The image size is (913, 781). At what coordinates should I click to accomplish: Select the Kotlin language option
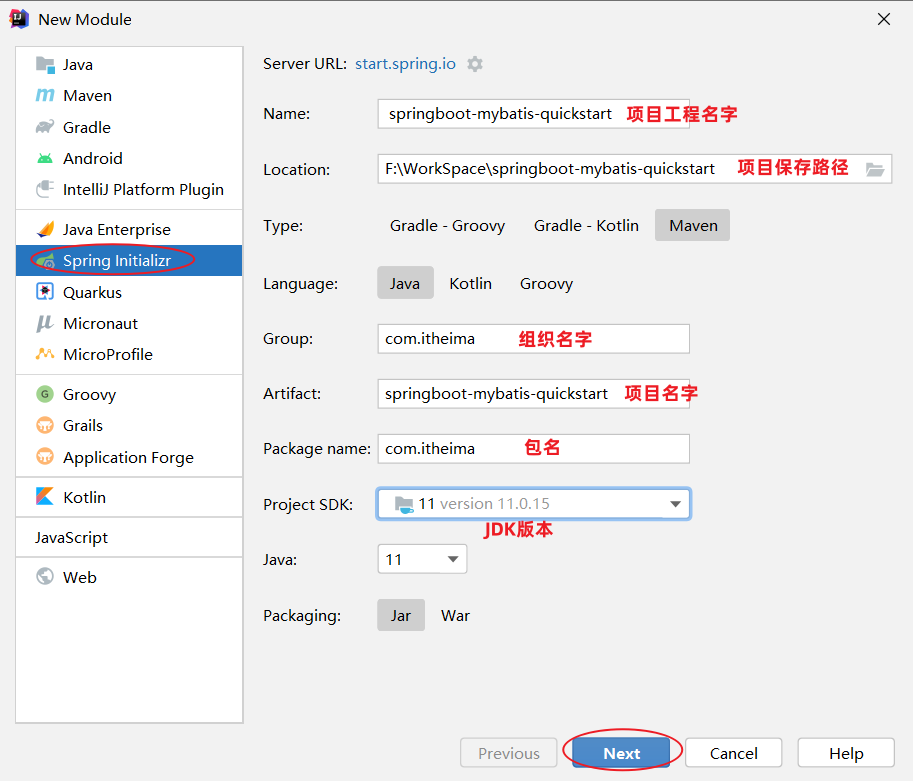click(x=470, y=283)
